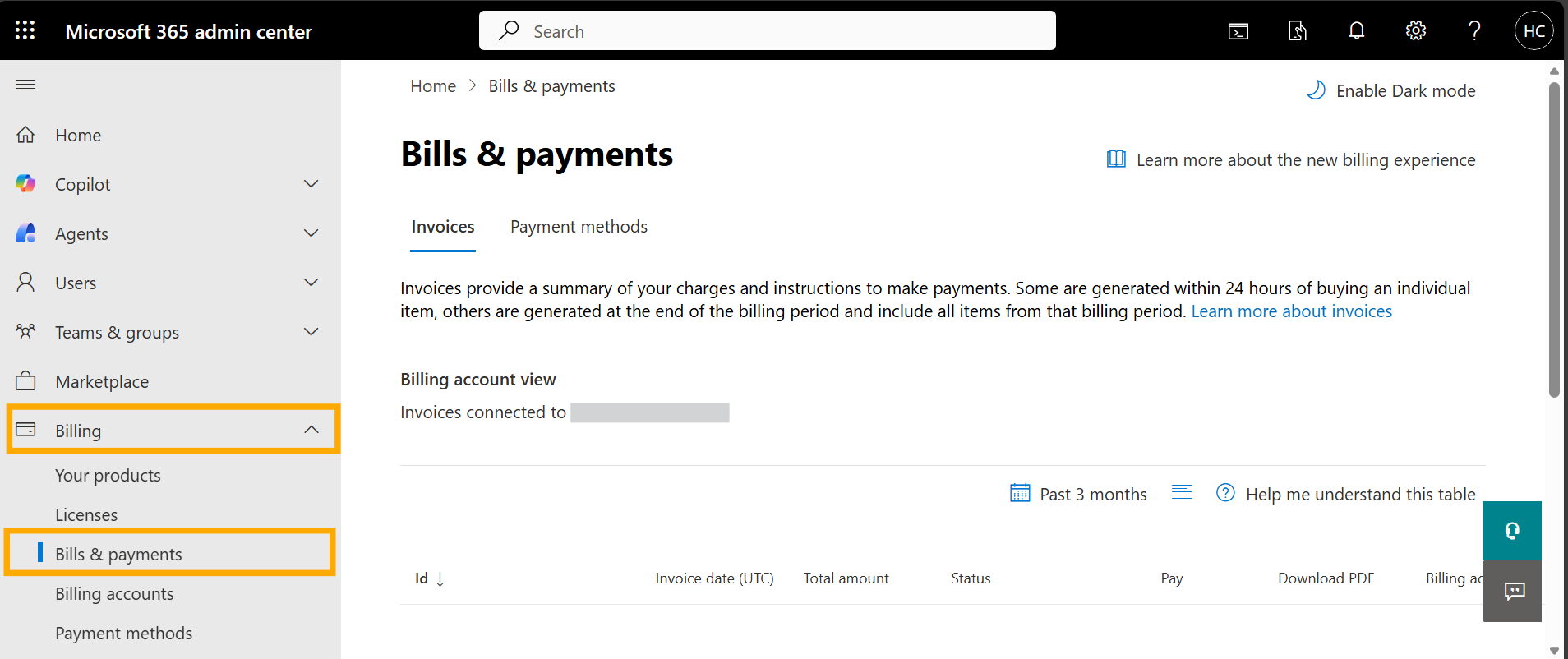1568x659 pixels.
Task: Expand the Teams & groups chevron
Action: pyautogui.click(x=311, y=332)
